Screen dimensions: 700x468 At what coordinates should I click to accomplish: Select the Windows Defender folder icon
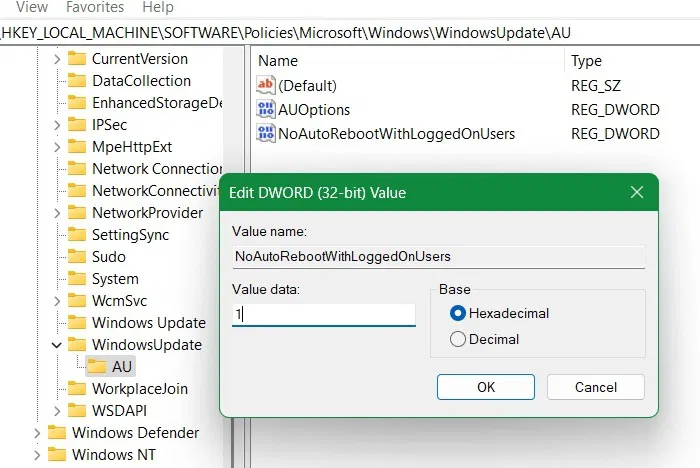pos(57,432)
